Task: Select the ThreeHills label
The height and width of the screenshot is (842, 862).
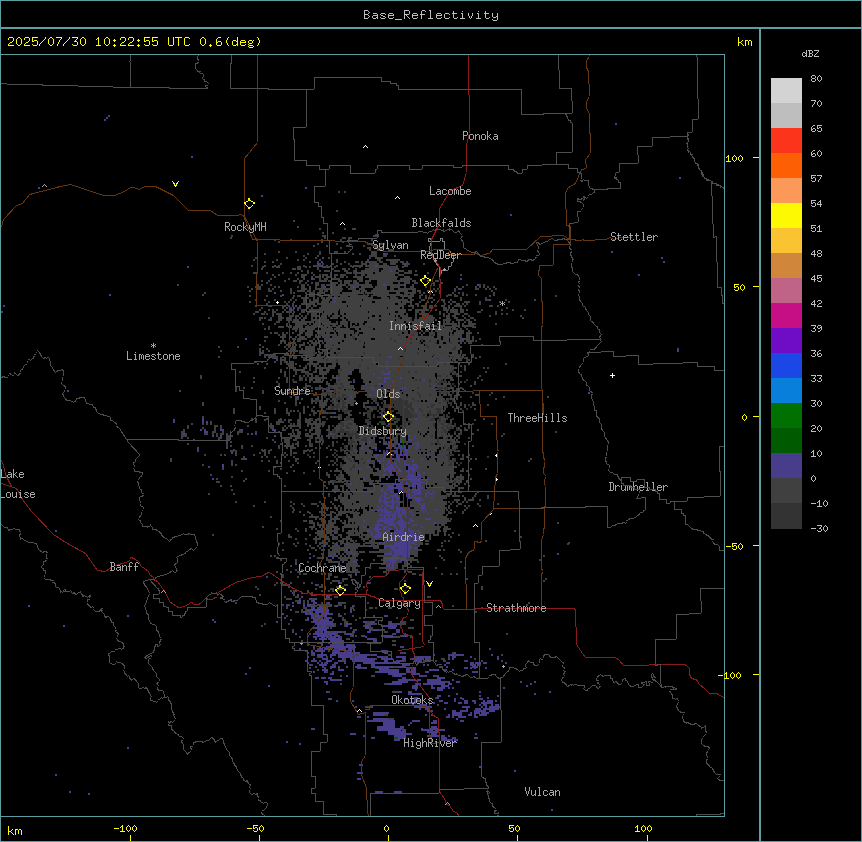Action: 537,418
